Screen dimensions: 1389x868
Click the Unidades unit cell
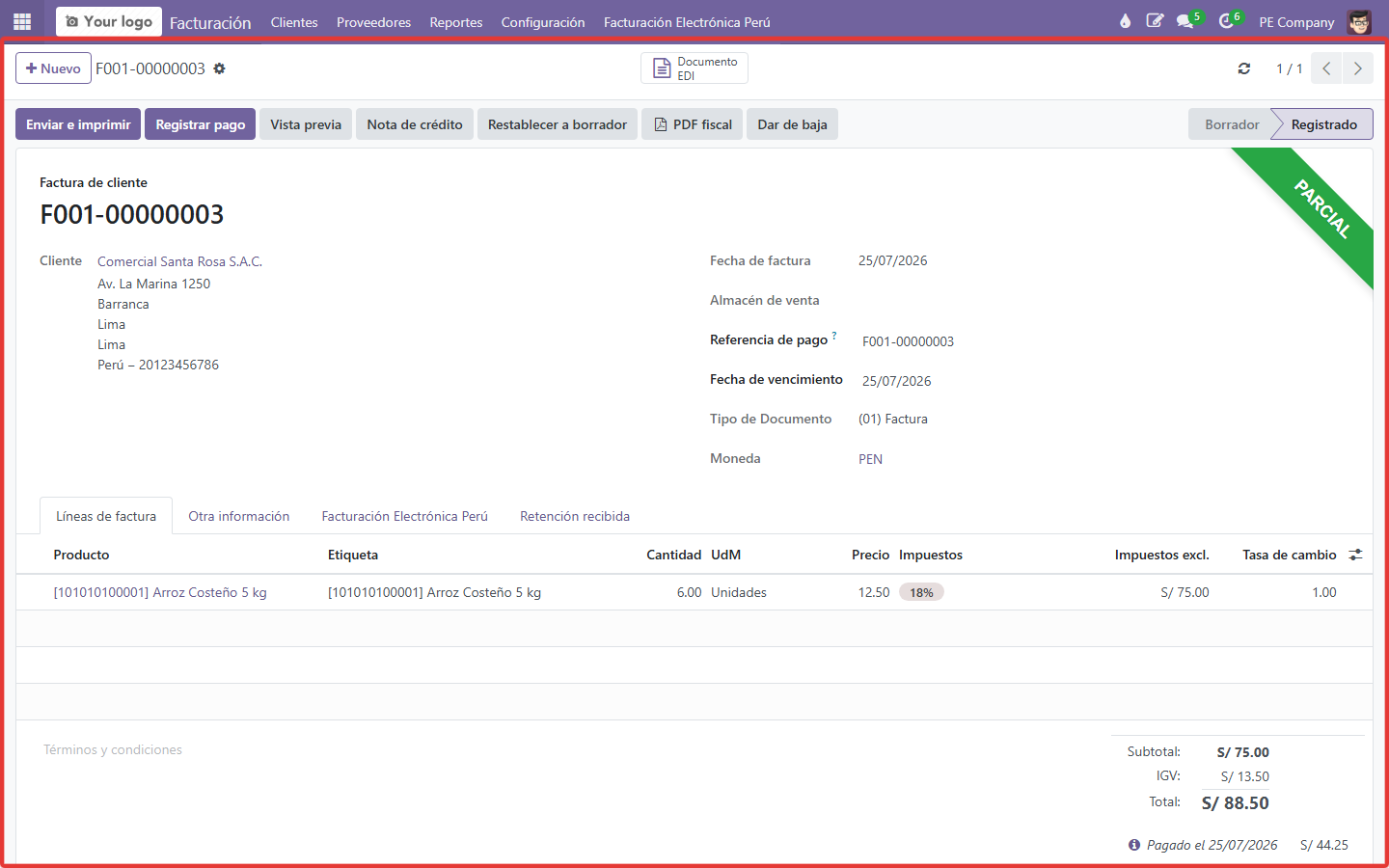pos(739,592)
